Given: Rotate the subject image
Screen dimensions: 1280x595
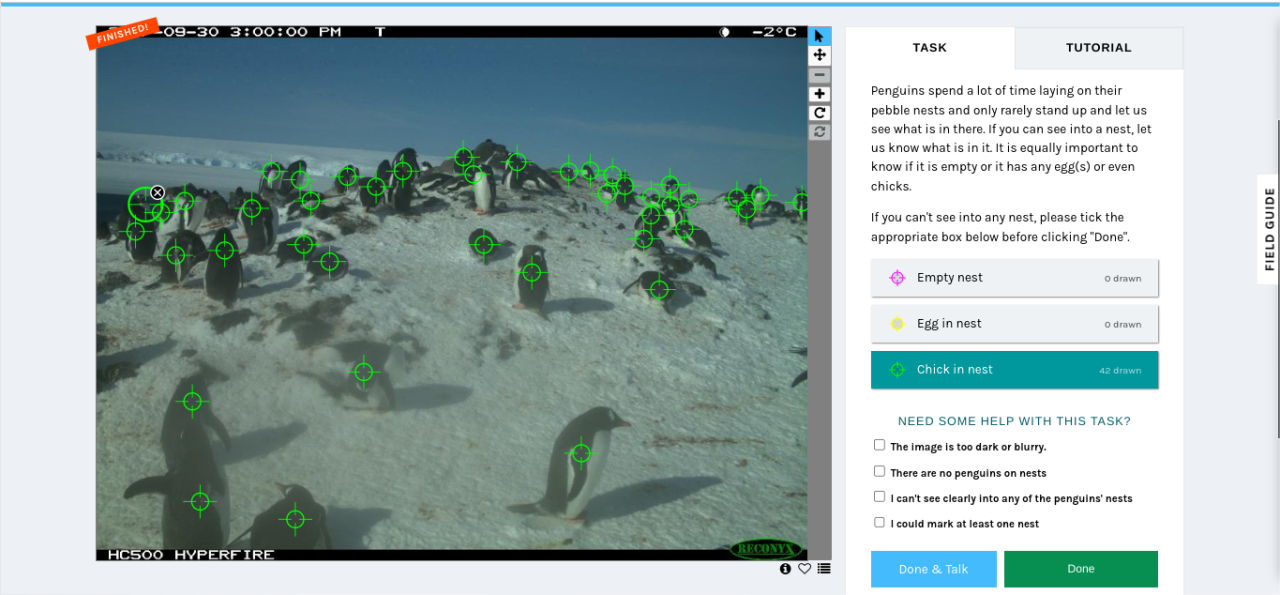Looking at the screenshot, I should coord(819,113).
